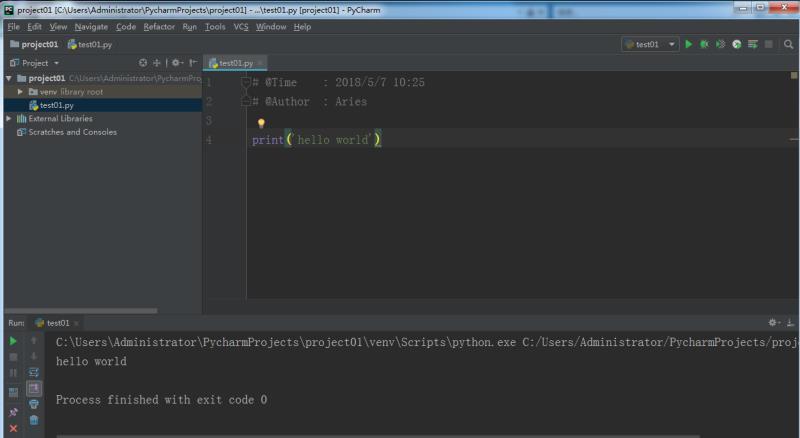800x438 pixels.
Task: Click the @Time comment line
Action: pos(339,82)
